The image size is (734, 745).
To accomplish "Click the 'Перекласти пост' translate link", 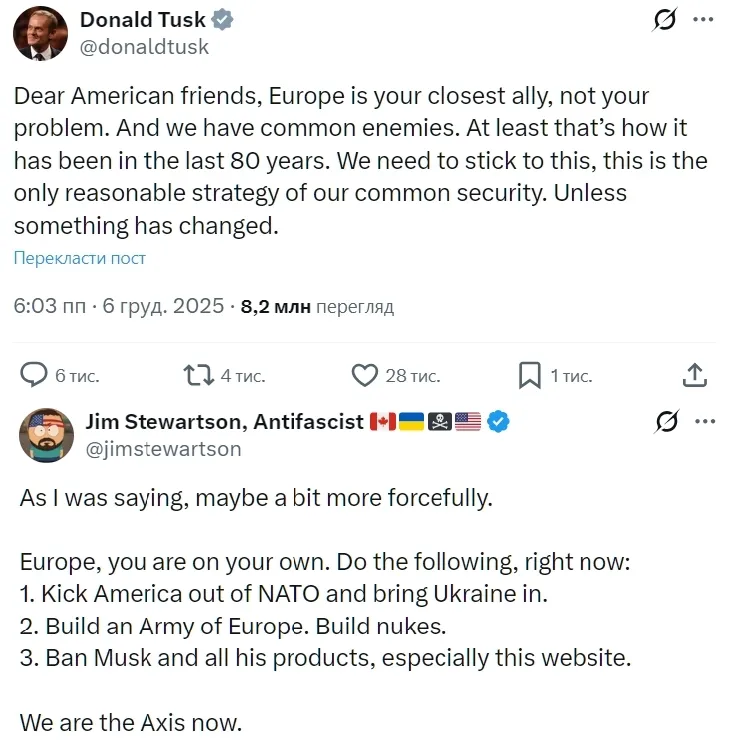I will tap(80, 258).
